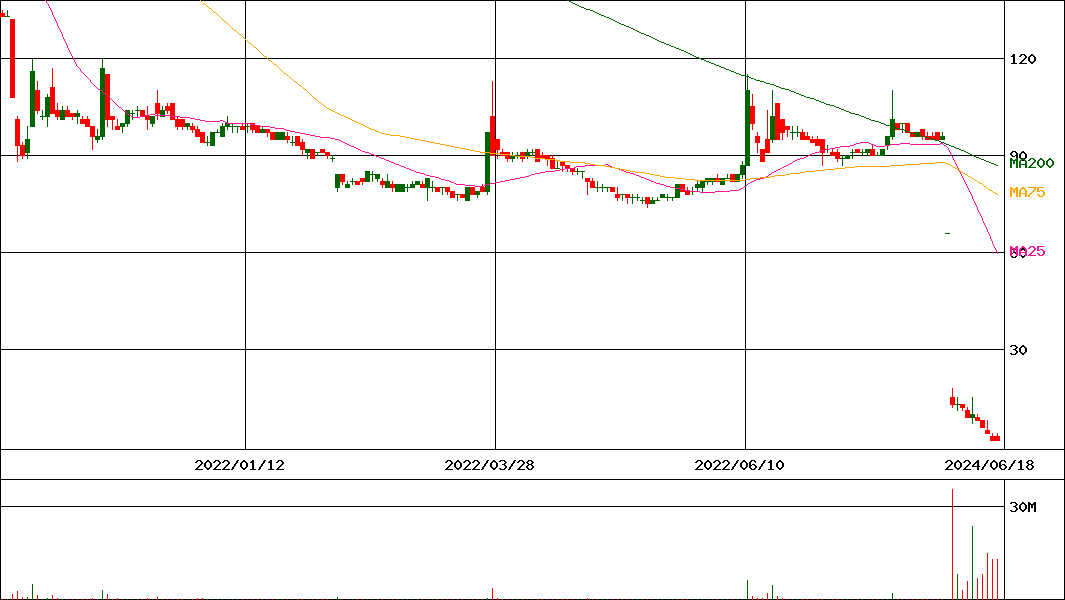Select the pink MA25 legend label
Image resolution: width=1065 pixels, height=600 pixels.
click(x=1028, y=251)
